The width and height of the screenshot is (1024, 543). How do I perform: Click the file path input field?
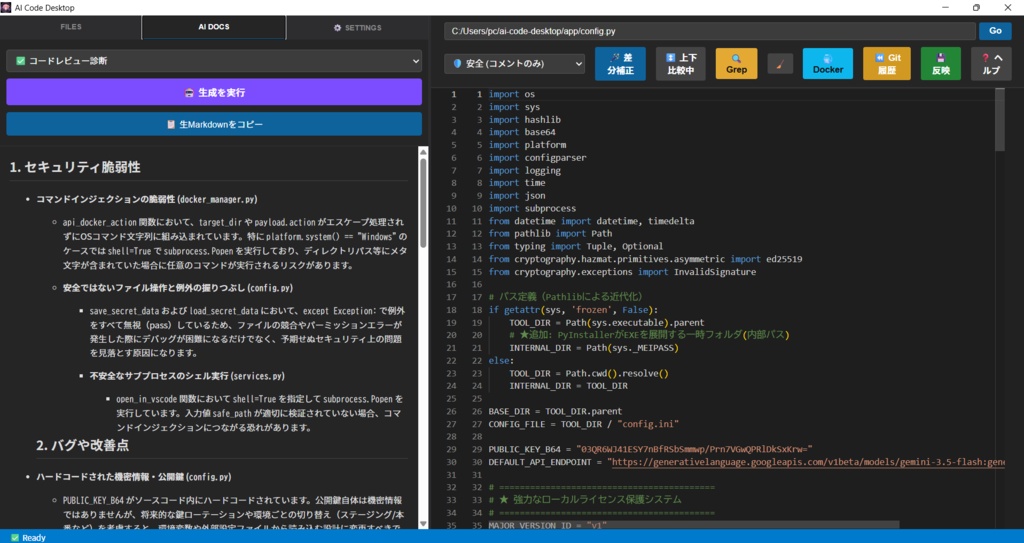[710, 31]
